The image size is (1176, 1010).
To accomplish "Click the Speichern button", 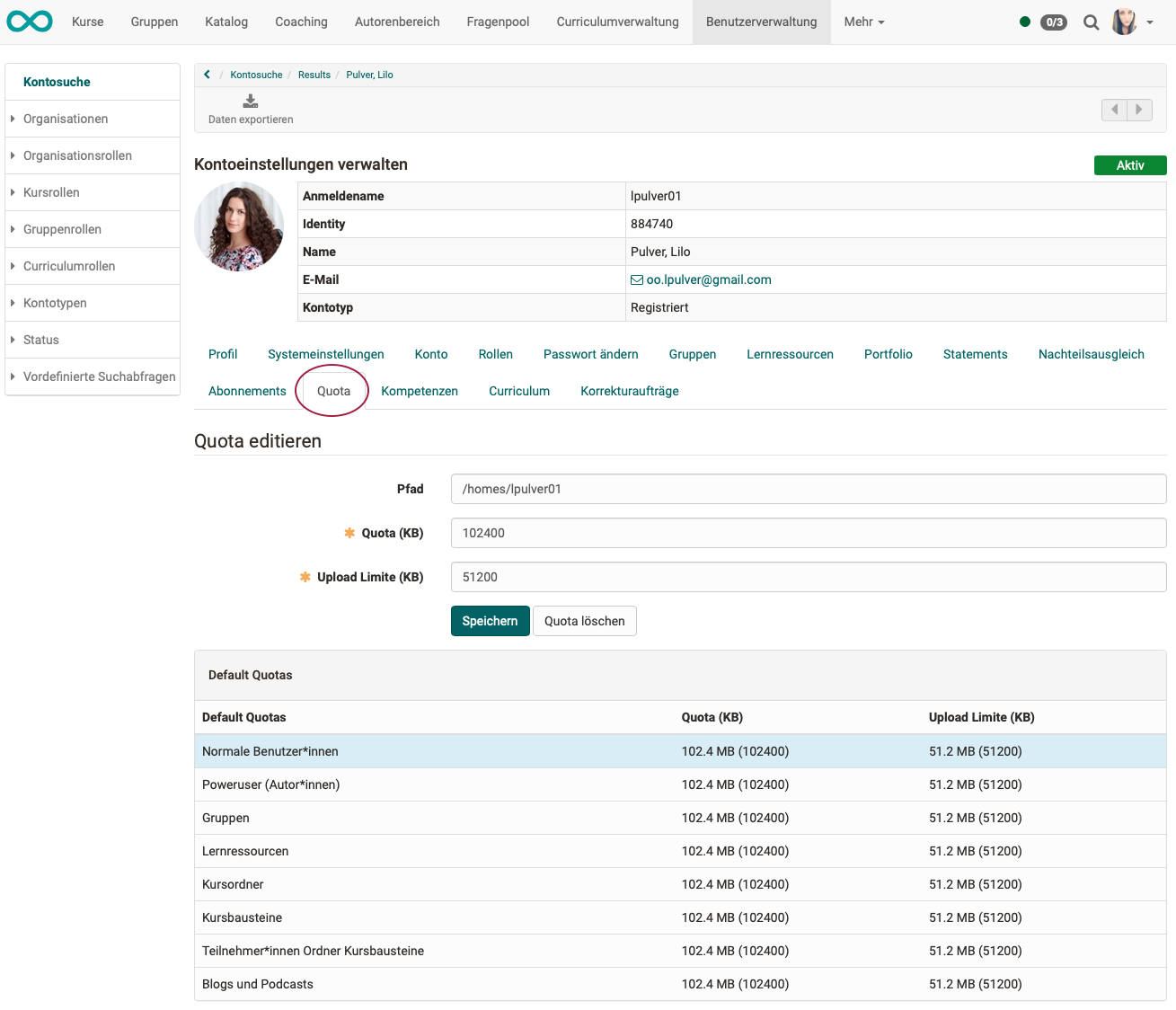I will [490, 621].
